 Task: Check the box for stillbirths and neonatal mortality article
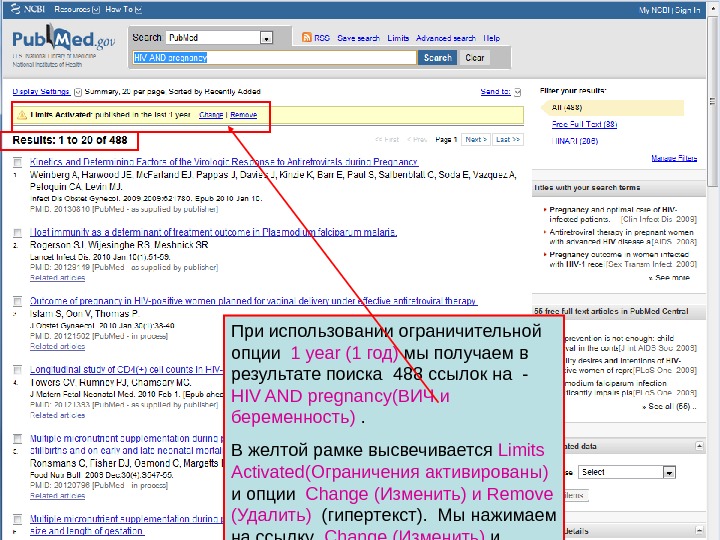17,439
